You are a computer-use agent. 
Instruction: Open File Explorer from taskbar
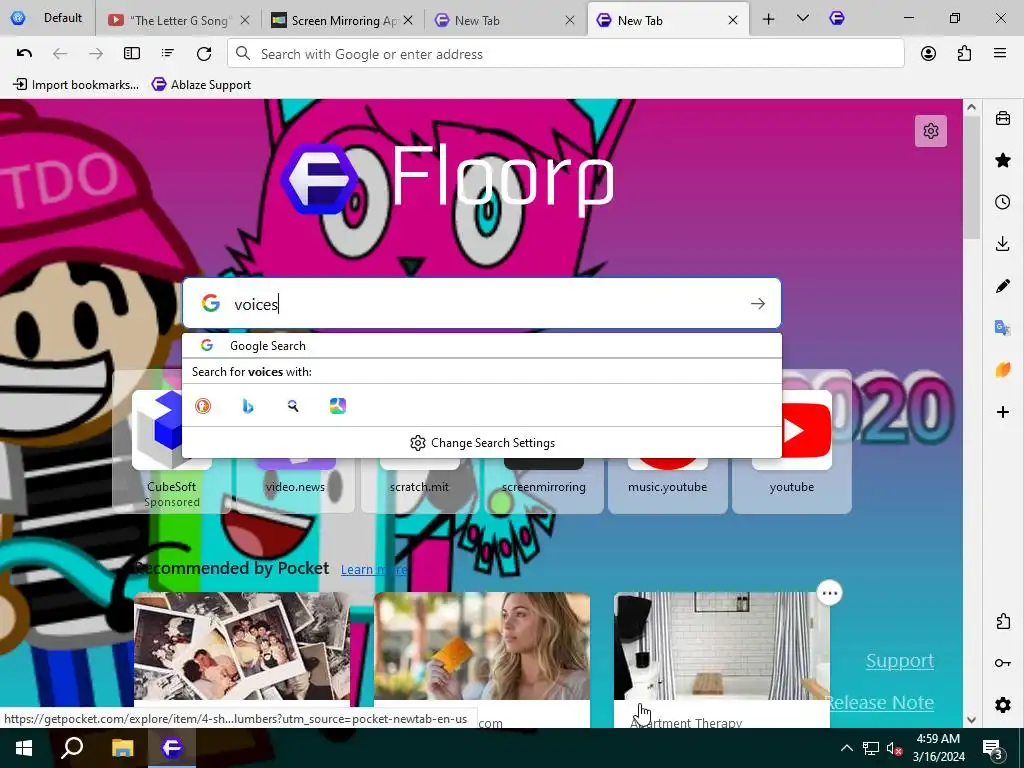click(122, 748)
